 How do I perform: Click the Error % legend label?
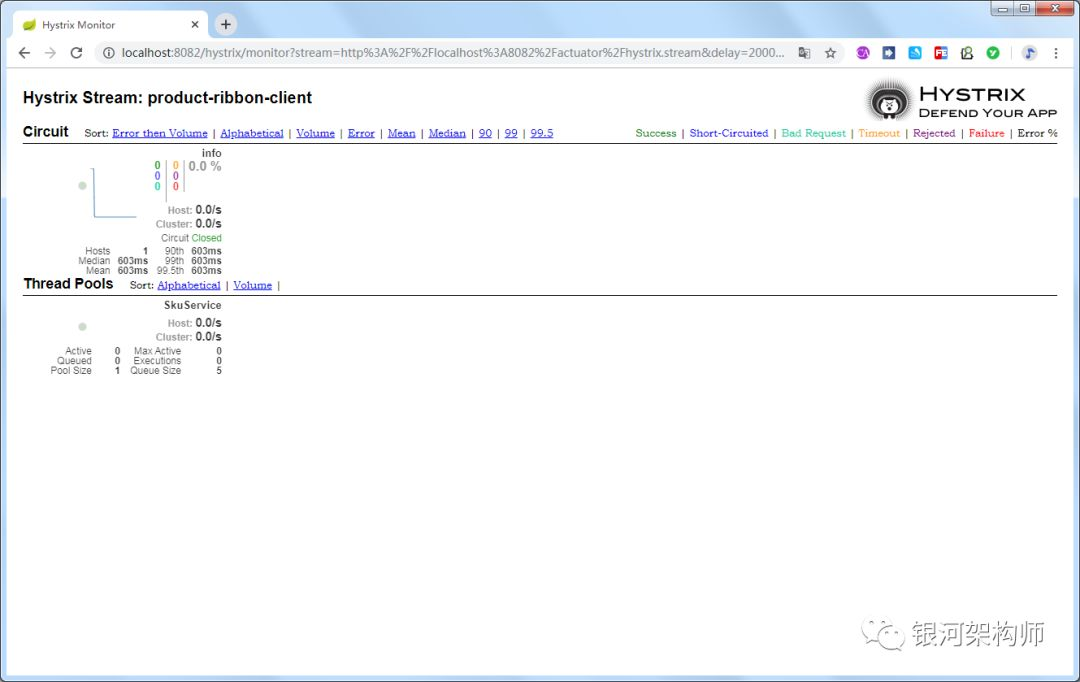[x=1037, y=133]
